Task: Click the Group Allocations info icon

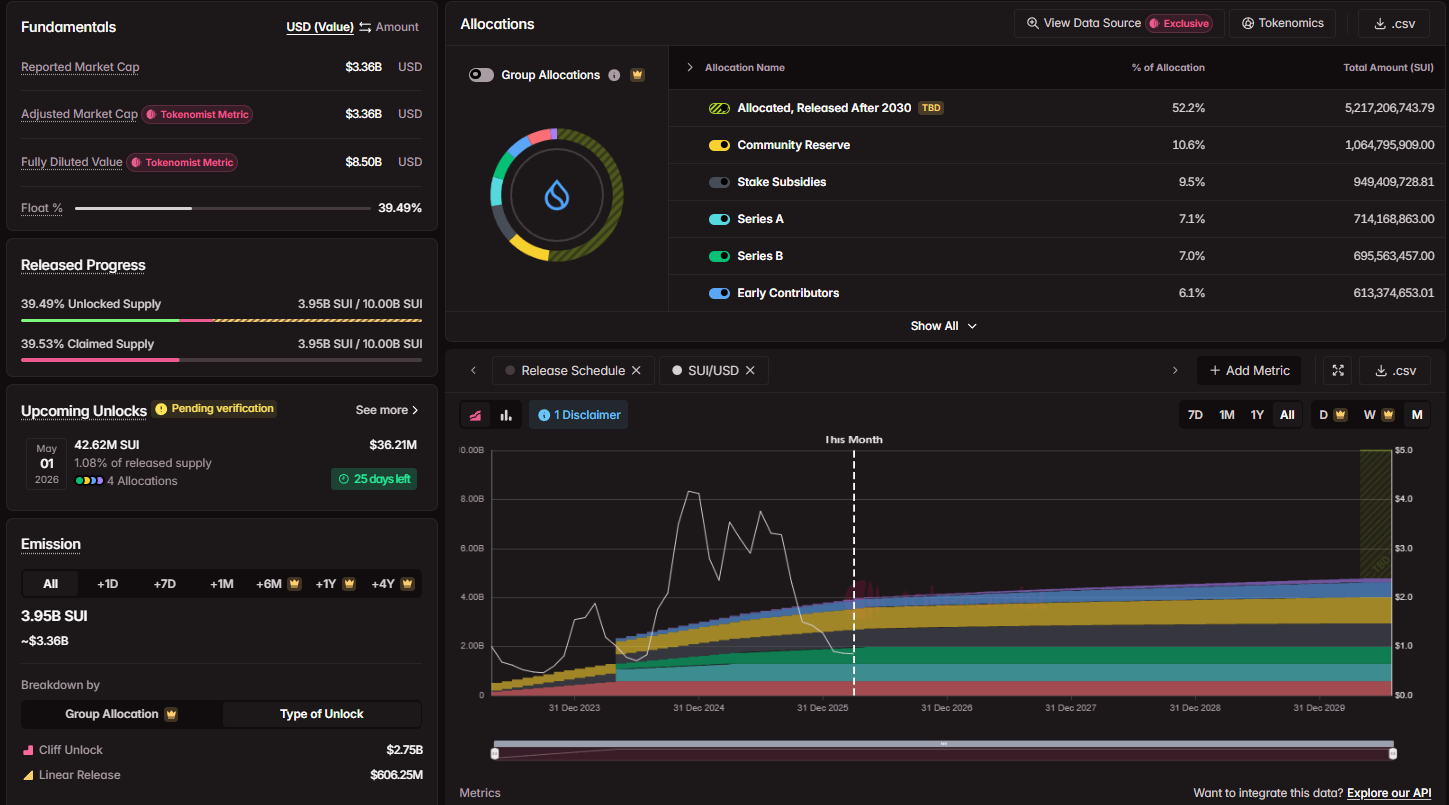Action: pyautogui.click(x=614, y=75)
